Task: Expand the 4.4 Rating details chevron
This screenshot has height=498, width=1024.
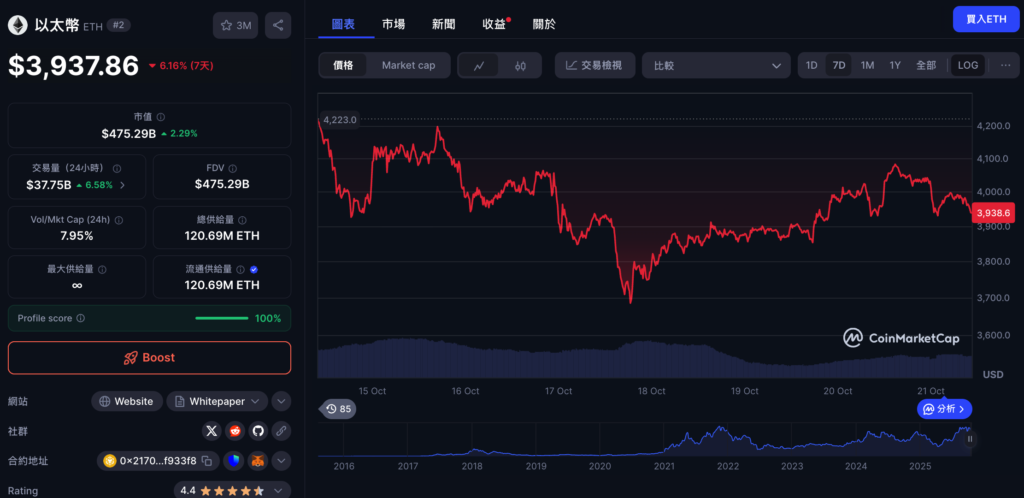Action: click(282, 490)
